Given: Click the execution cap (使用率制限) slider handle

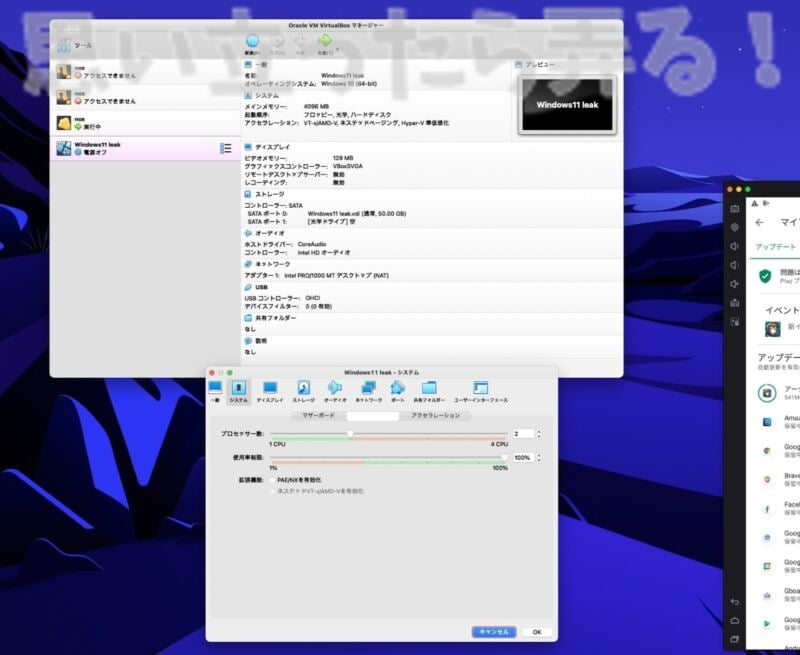Looking at the screenshot, I should [x=504, y=458].
